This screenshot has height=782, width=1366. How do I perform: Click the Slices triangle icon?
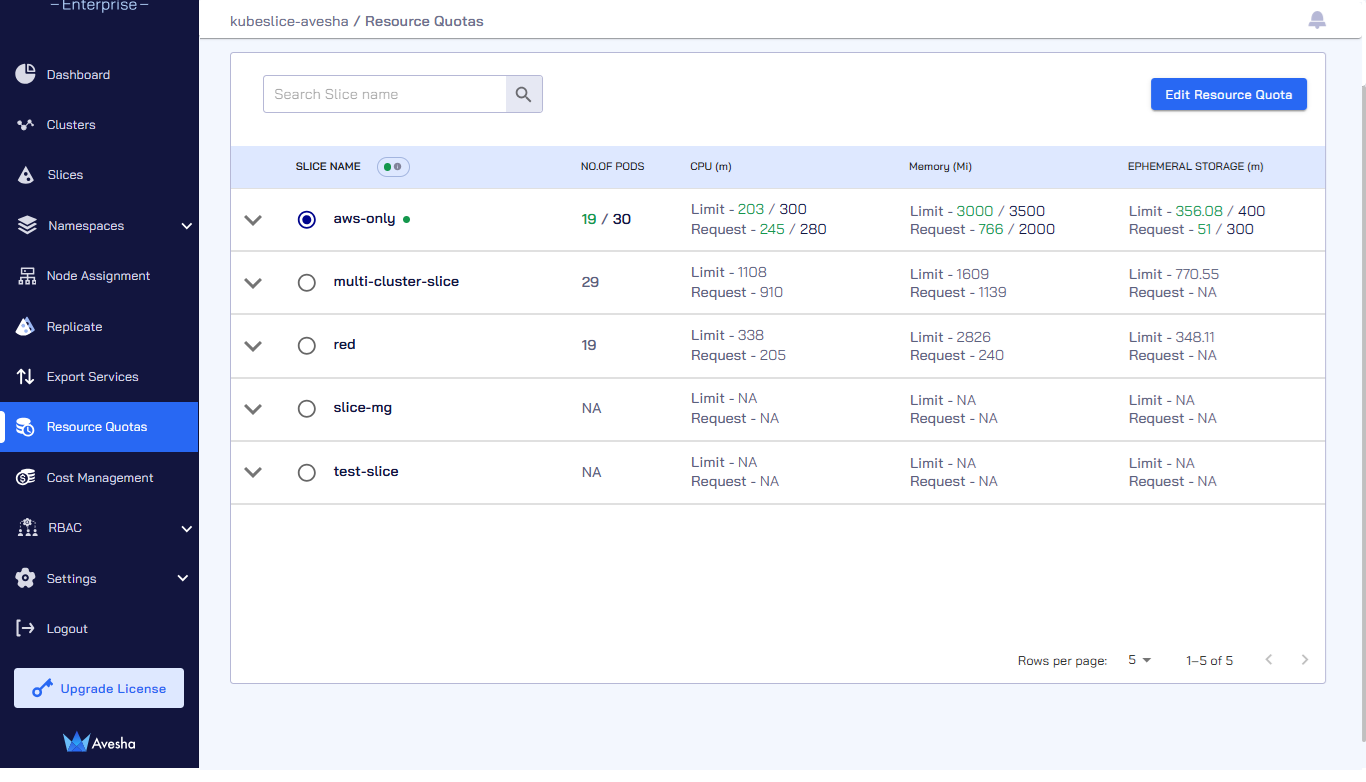[x=27, y=175]
